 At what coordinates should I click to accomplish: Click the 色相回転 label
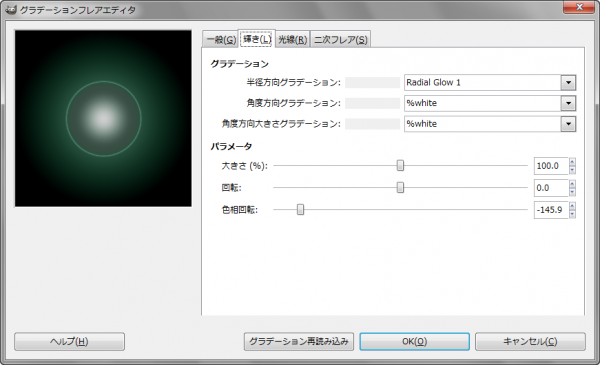pyautogui.click(x=240, y=210)
